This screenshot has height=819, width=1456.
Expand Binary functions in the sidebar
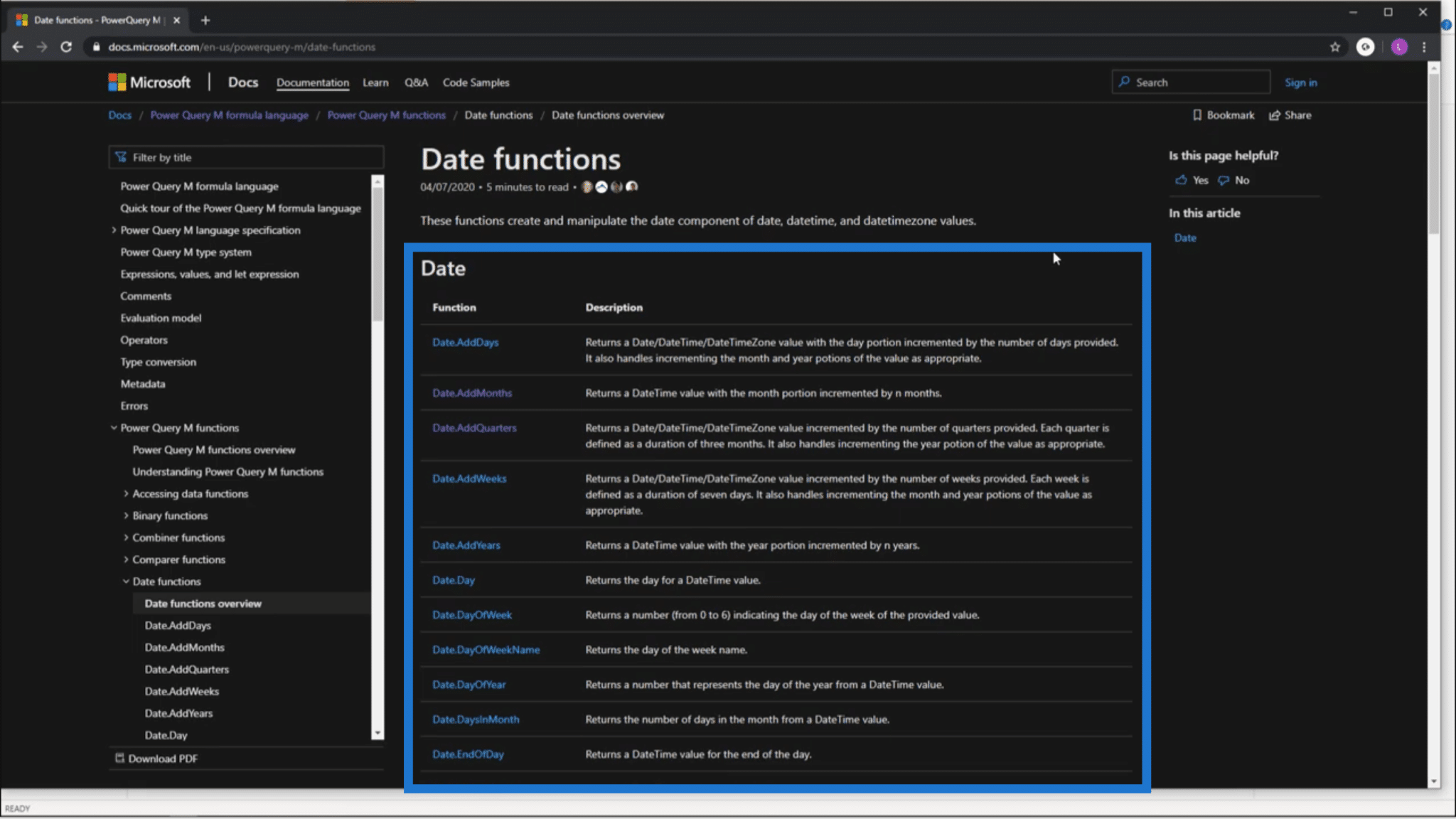(x=126, y=515)
